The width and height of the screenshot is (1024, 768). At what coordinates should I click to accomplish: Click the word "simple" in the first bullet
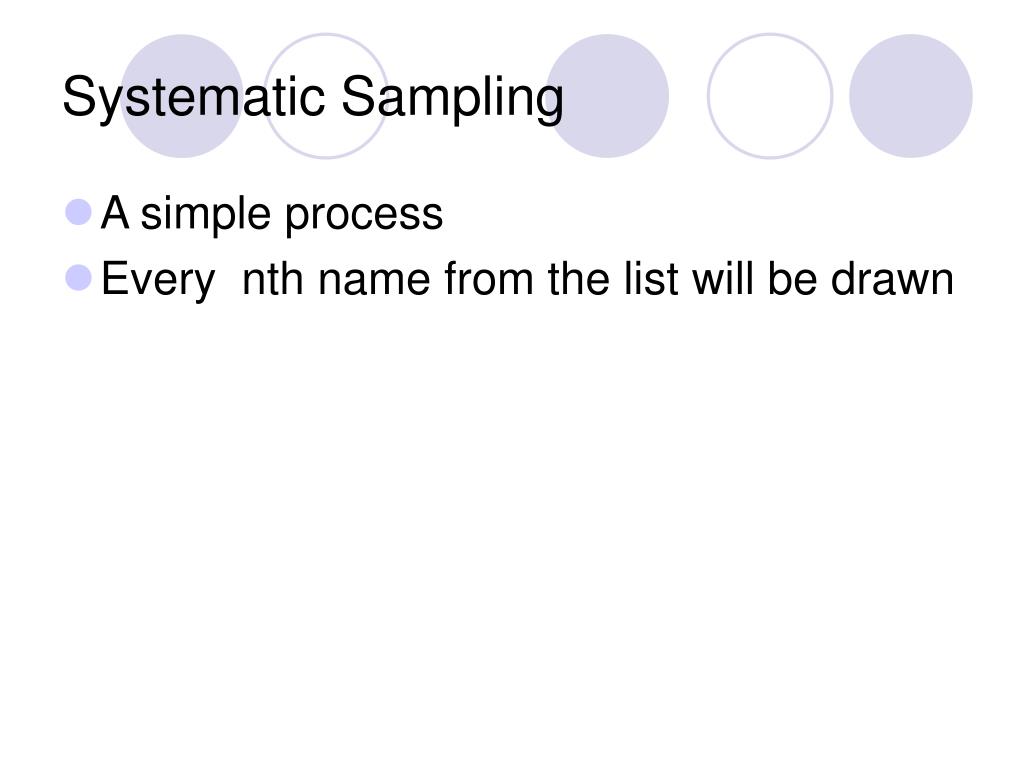click(x=205, y=215)
